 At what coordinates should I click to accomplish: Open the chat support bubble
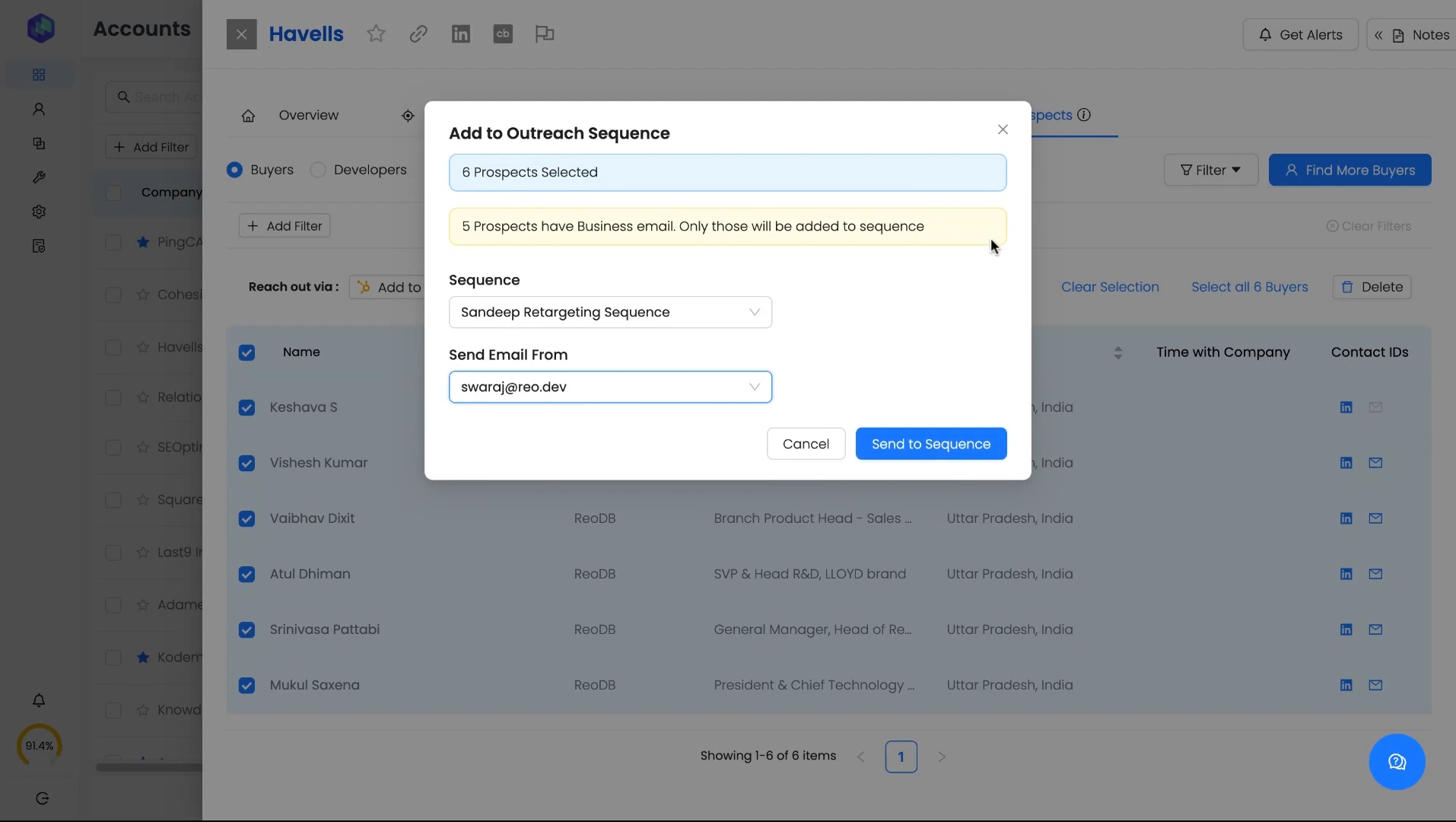tap(1397, 762)
